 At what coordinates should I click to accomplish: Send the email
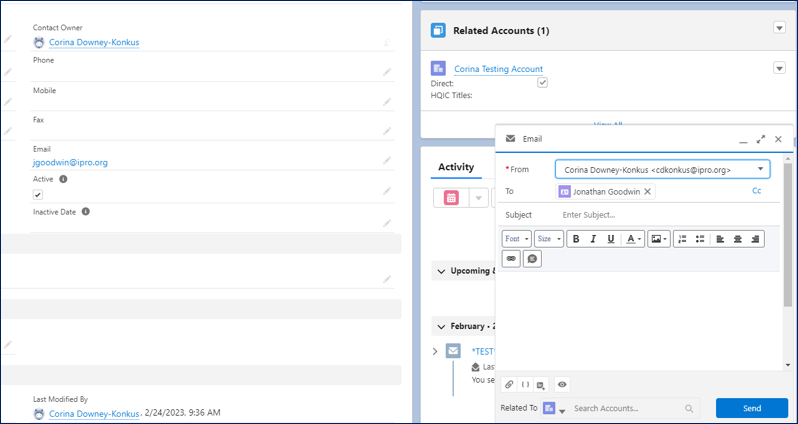pos(752,408)
